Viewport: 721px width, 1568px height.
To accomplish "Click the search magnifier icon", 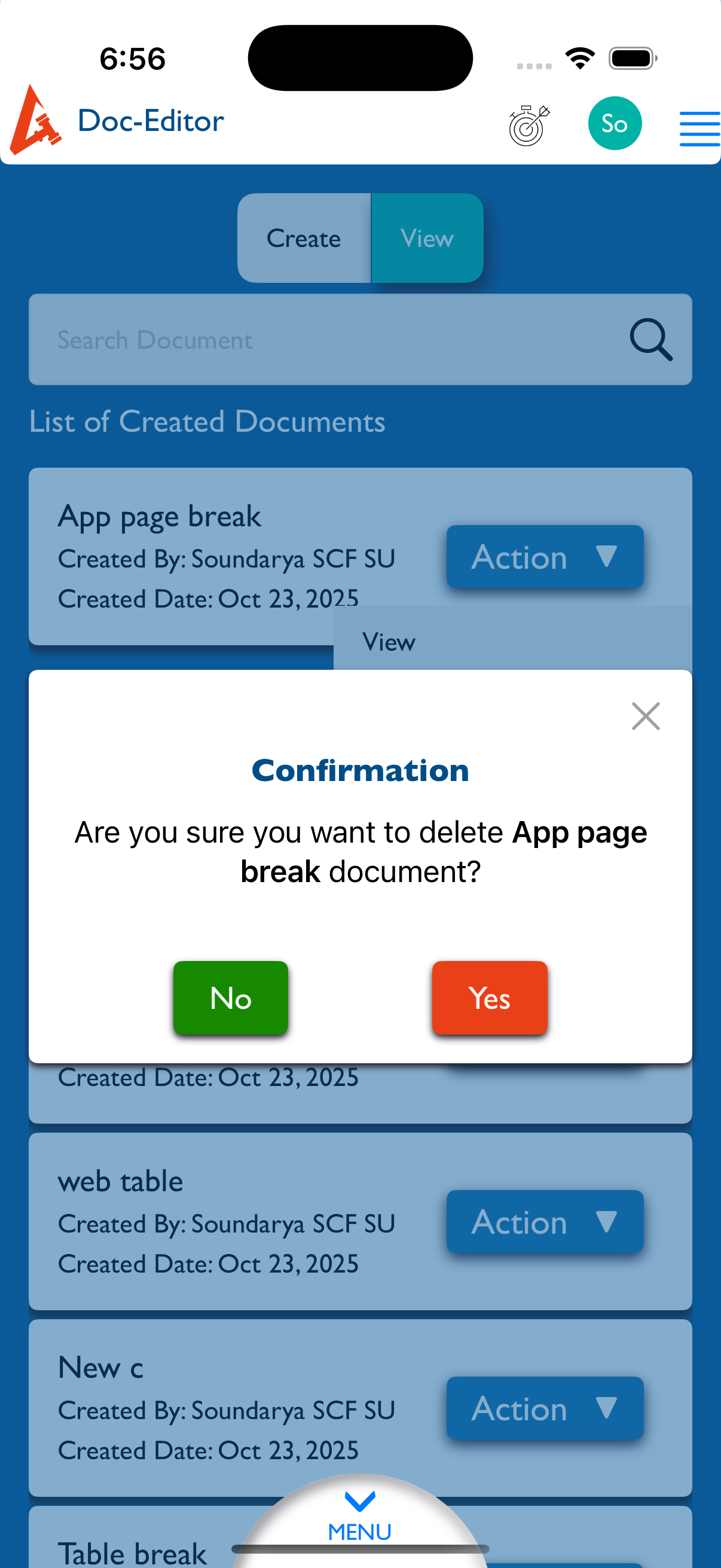I will (650, 340).
